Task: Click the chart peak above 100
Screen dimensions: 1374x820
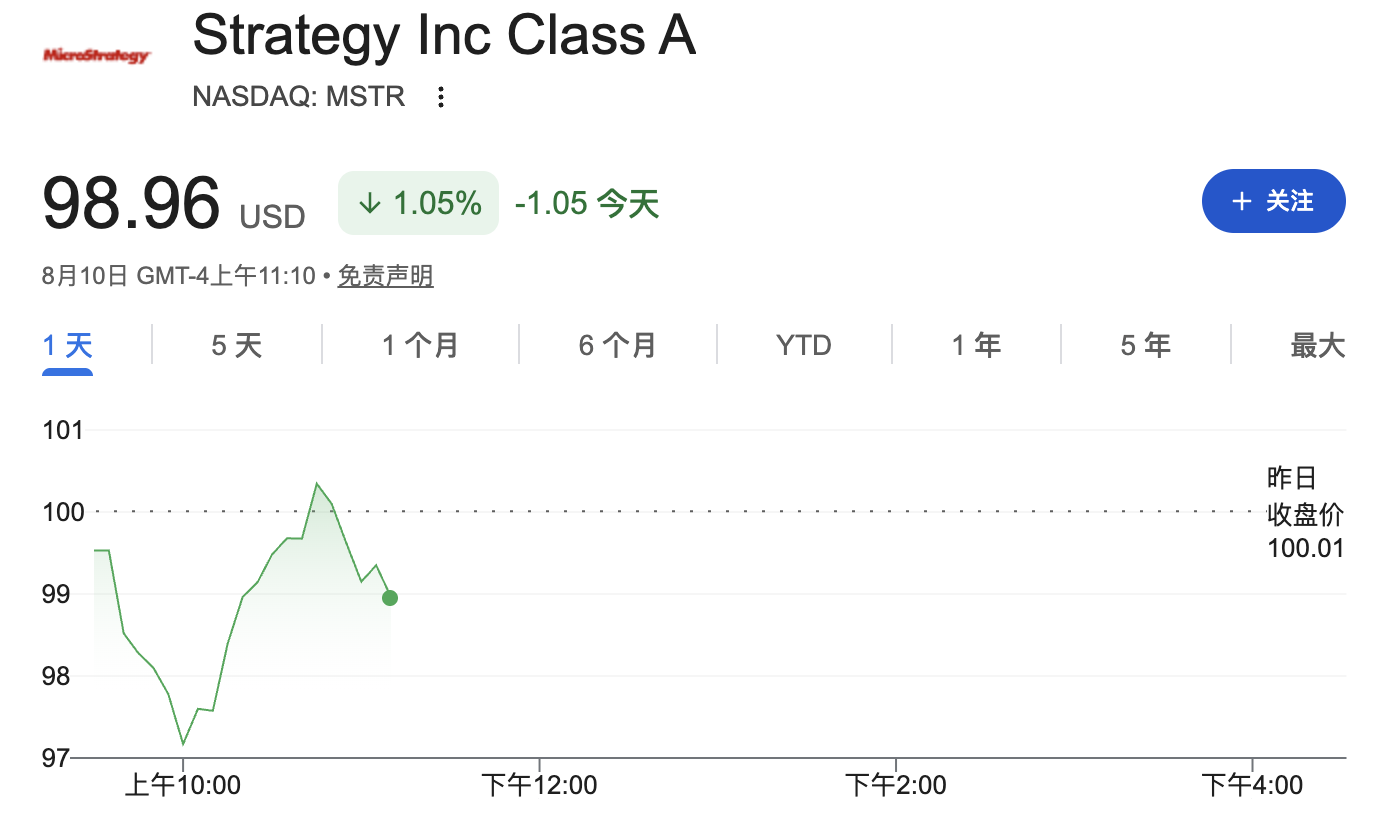Action: coord(316,484)
